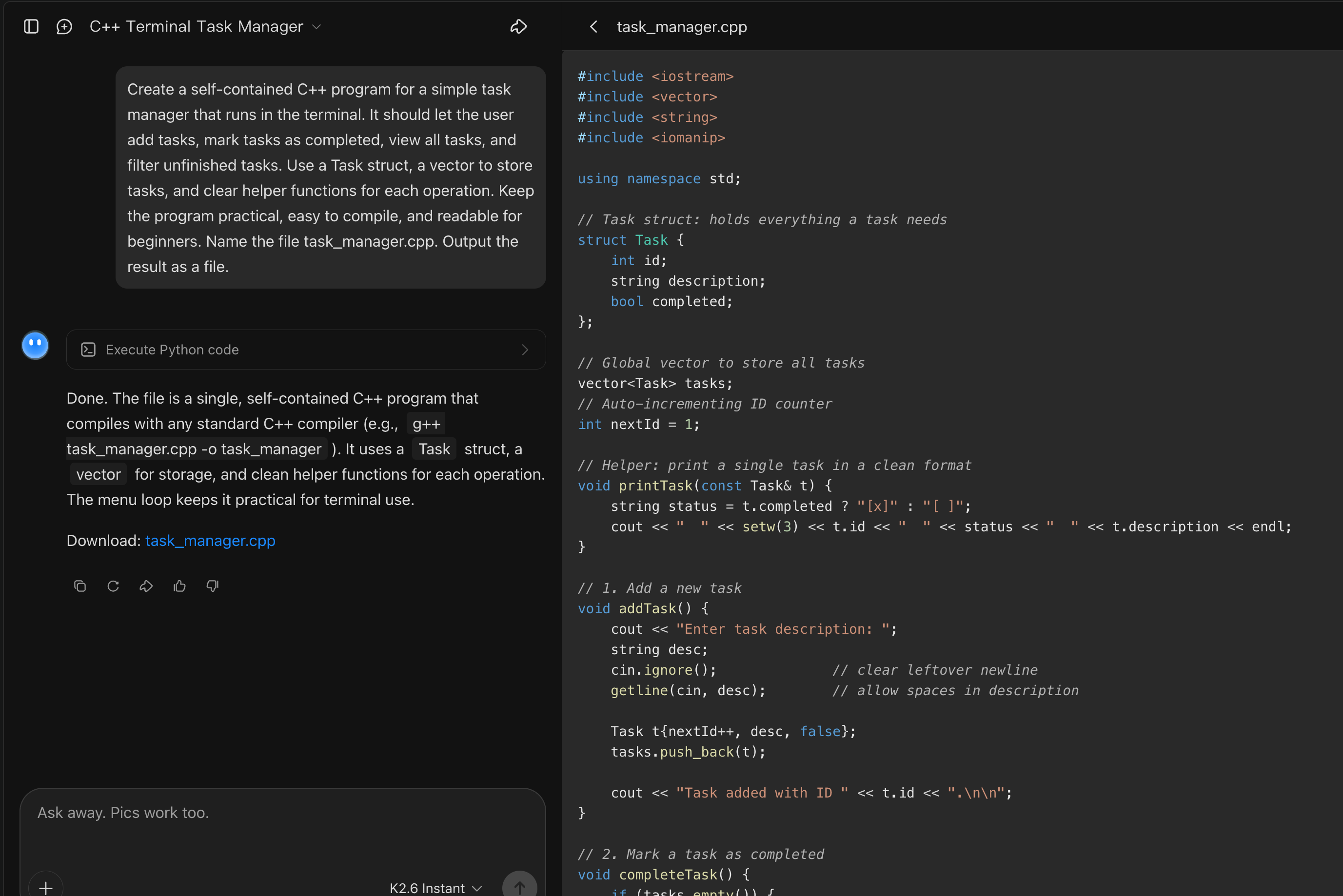Give the response a thumbs down
The image size is (1343, 896).
212,585
